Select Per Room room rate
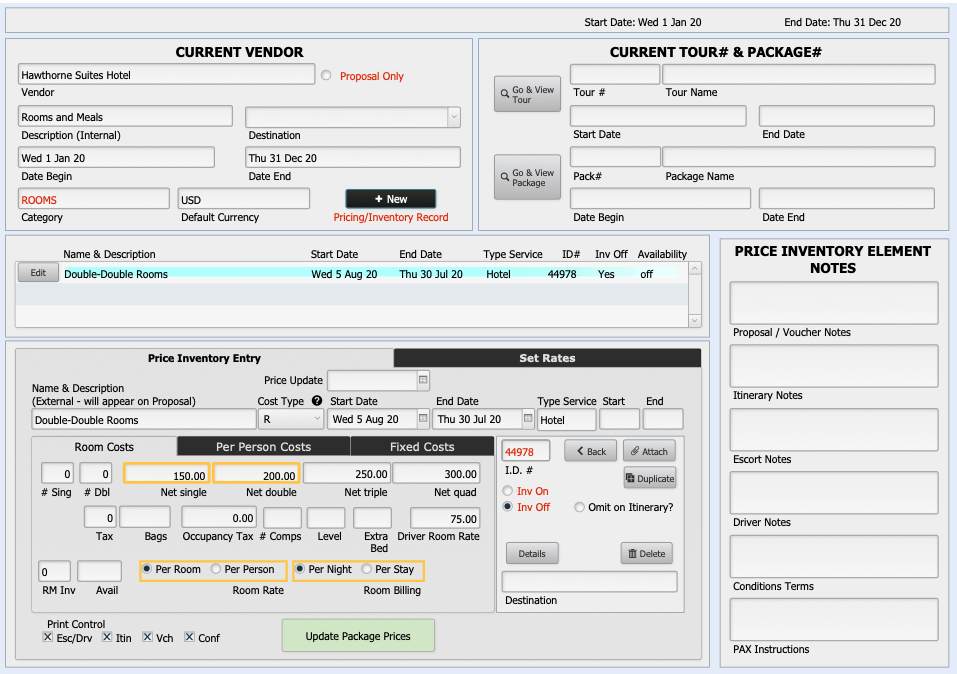 [147, 568]
